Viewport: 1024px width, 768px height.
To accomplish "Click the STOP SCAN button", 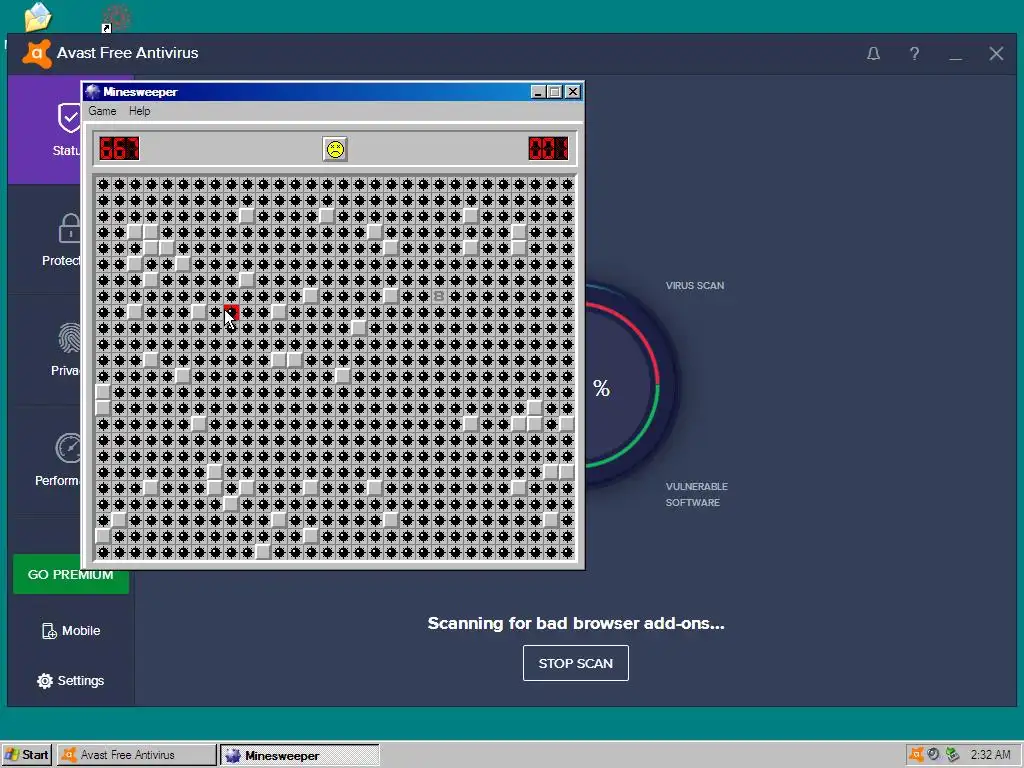I will pyautogui.click(x=575, y=663).
